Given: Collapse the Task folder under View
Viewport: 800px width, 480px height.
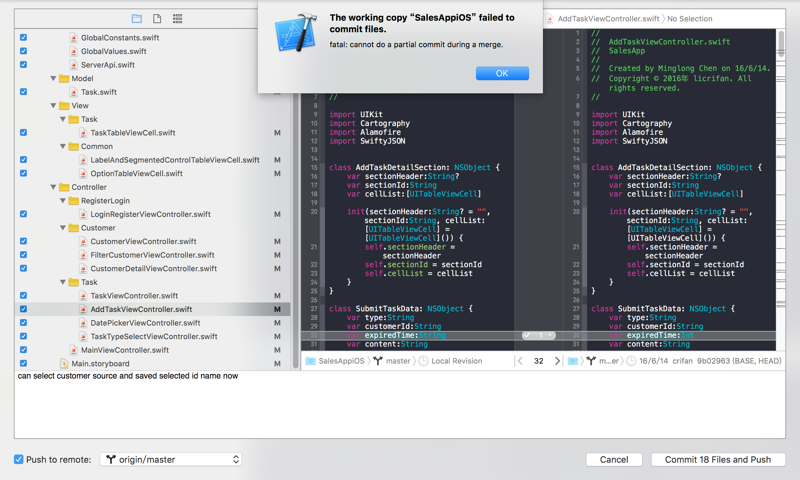Looking at the screenshot, I should click(x=63, y=119).
